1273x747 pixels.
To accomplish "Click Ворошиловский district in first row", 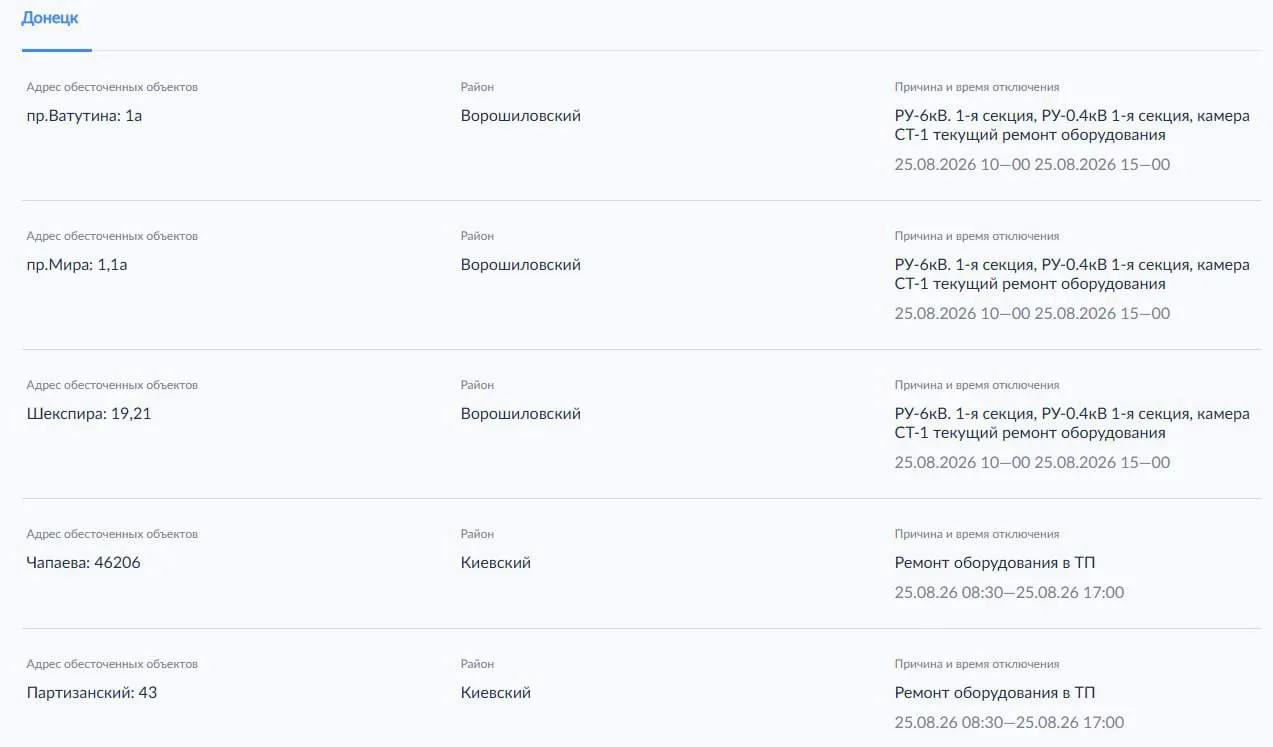I will click(x=521, y=116).
